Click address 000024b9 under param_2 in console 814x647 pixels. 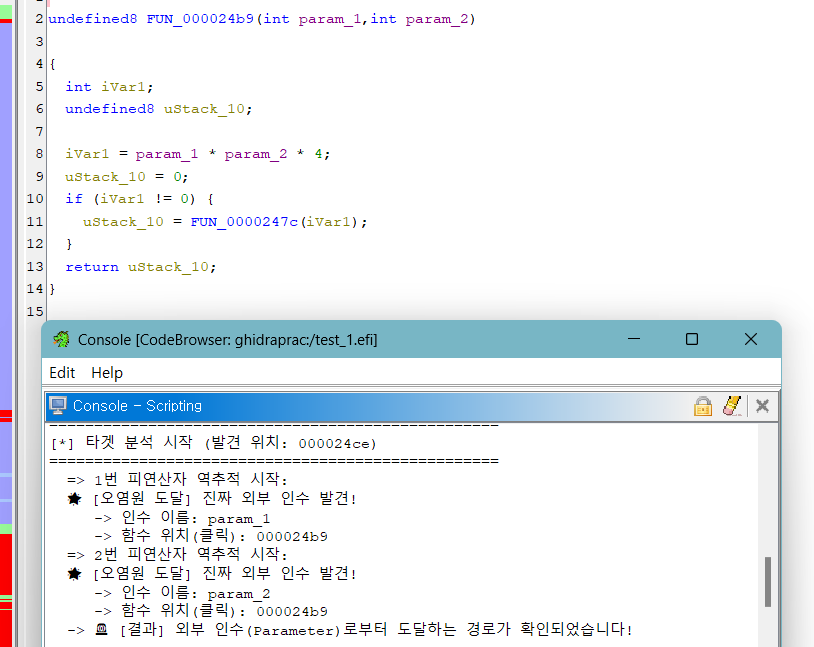point(292,611)
